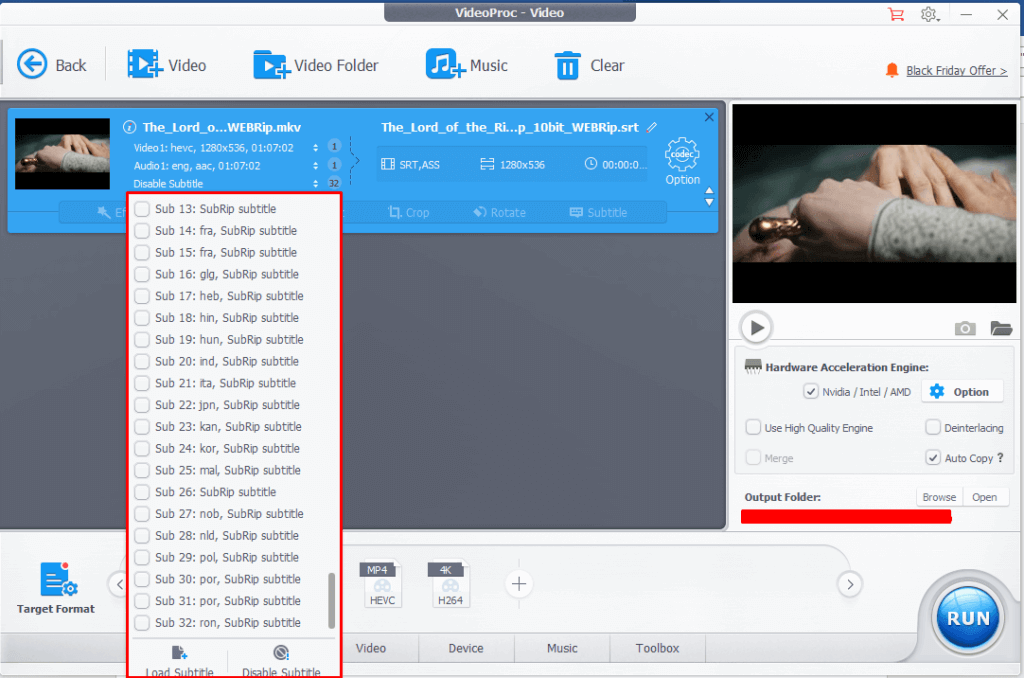
Task: Add audio with the Music icon
Action: pyautogui.click(x=444, y=65)
